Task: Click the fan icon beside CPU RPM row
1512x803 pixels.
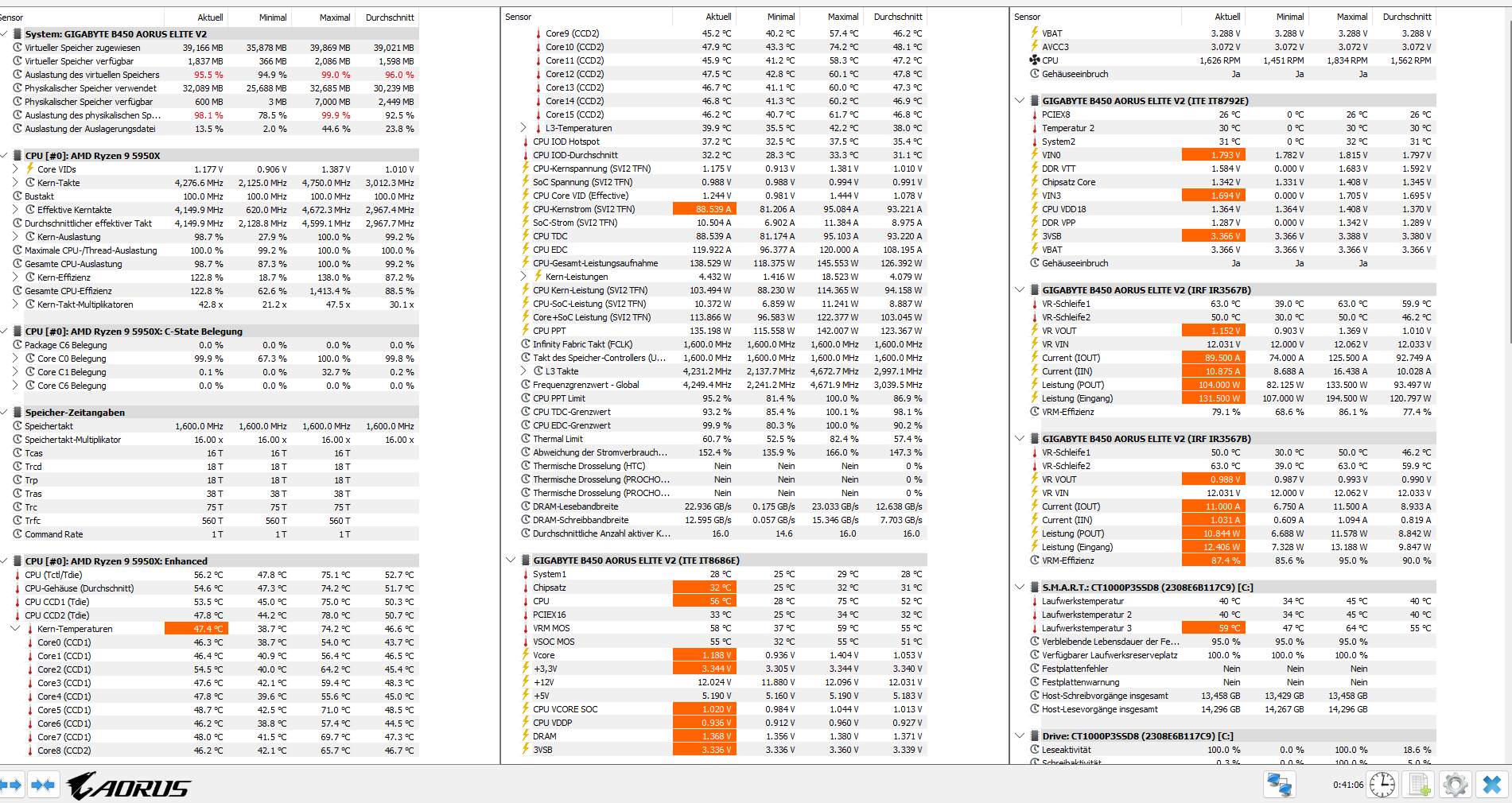Action: (x=1035, y=60)
